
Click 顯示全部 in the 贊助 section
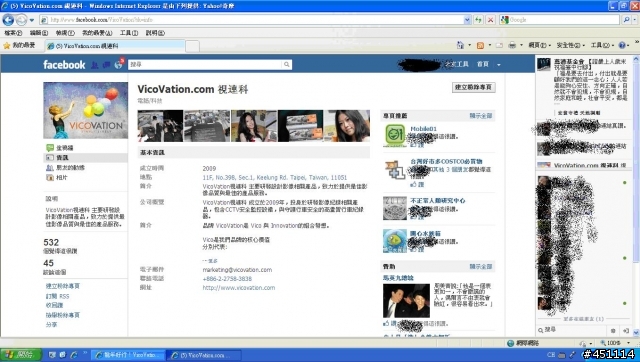point(481,267)
